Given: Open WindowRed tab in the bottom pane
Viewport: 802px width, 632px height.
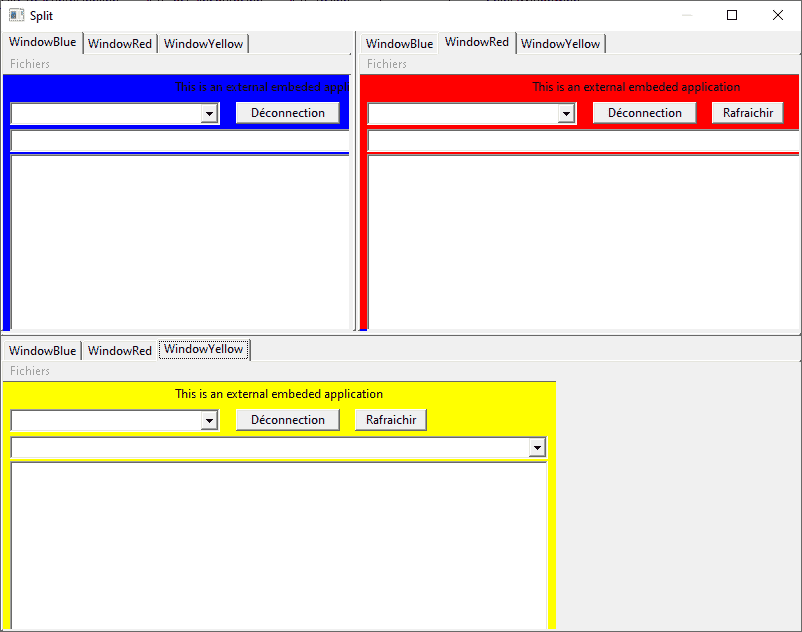Looking at the screenshot, I should coord(120,351).
